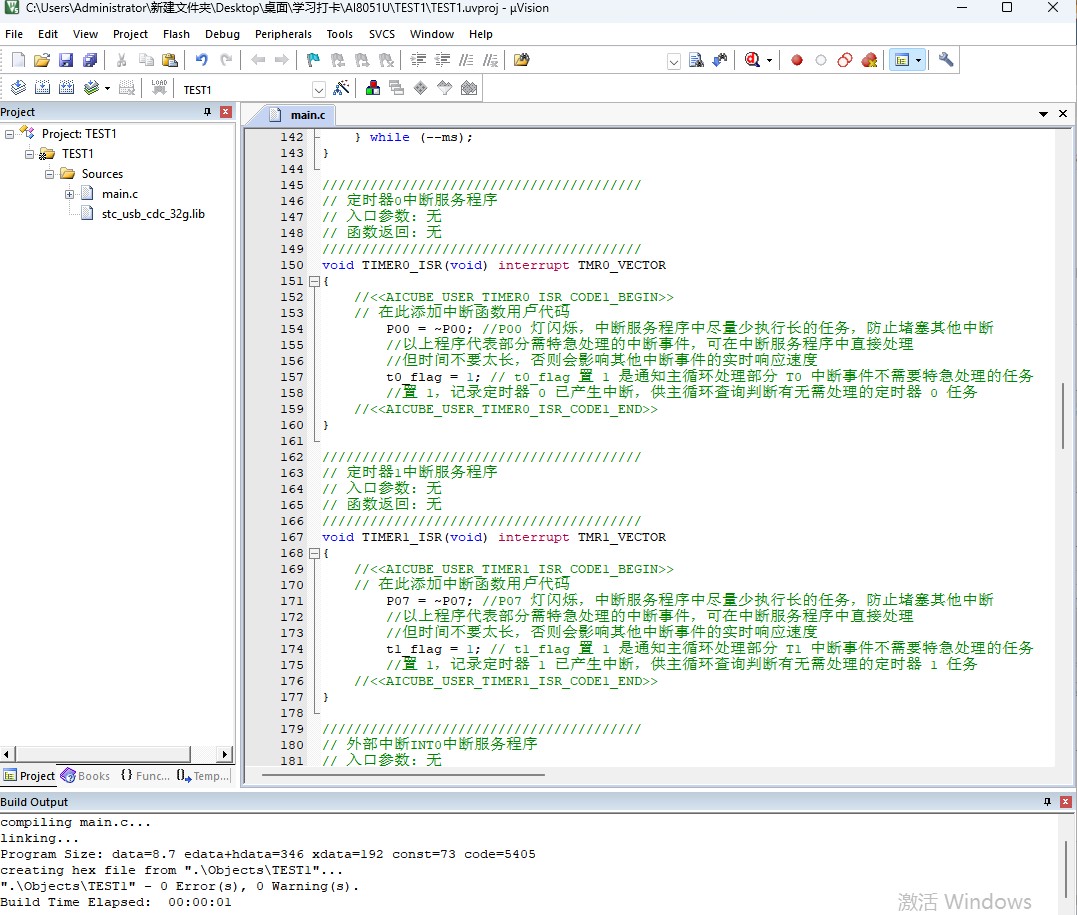The image size is (1077, 915).
Task: Comment out the selected code lines
Action: pos(466,60)
